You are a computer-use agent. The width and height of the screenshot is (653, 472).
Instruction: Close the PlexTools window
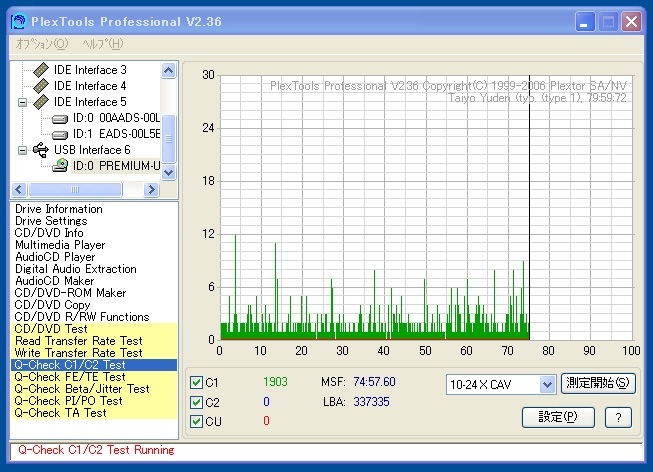[x=631, y=22]
